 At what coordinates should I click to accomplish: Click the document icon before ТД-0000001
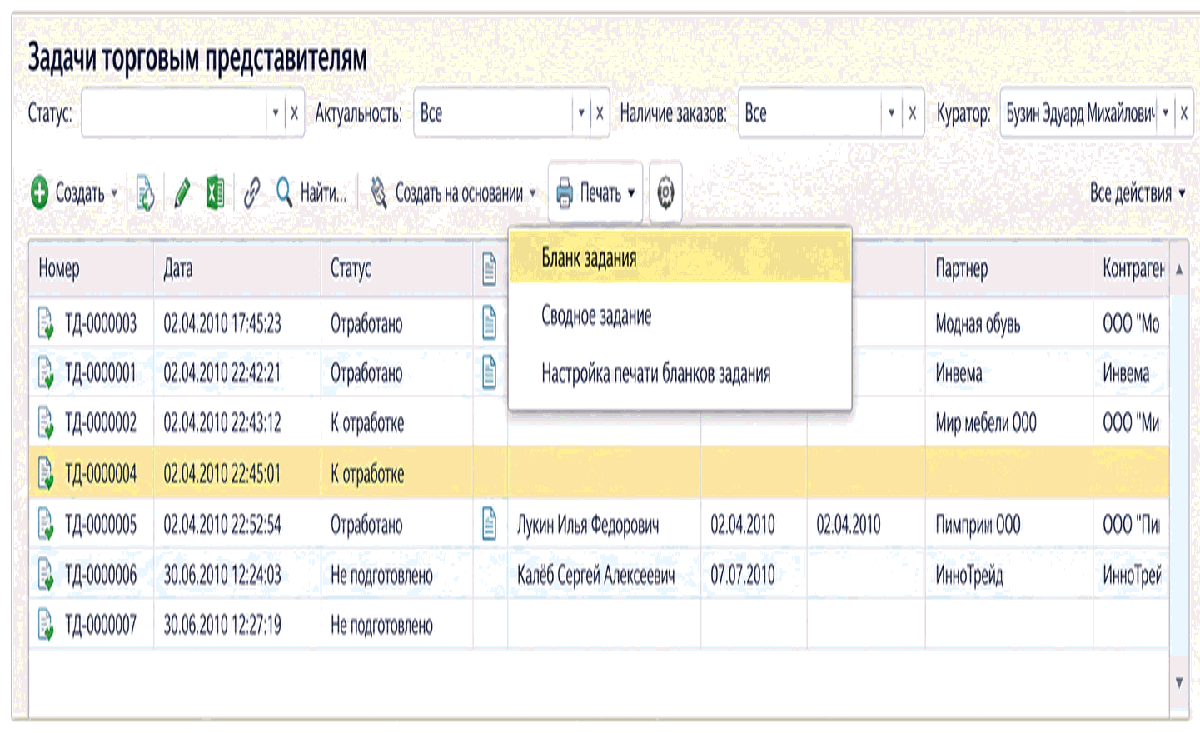coord(46,372)
